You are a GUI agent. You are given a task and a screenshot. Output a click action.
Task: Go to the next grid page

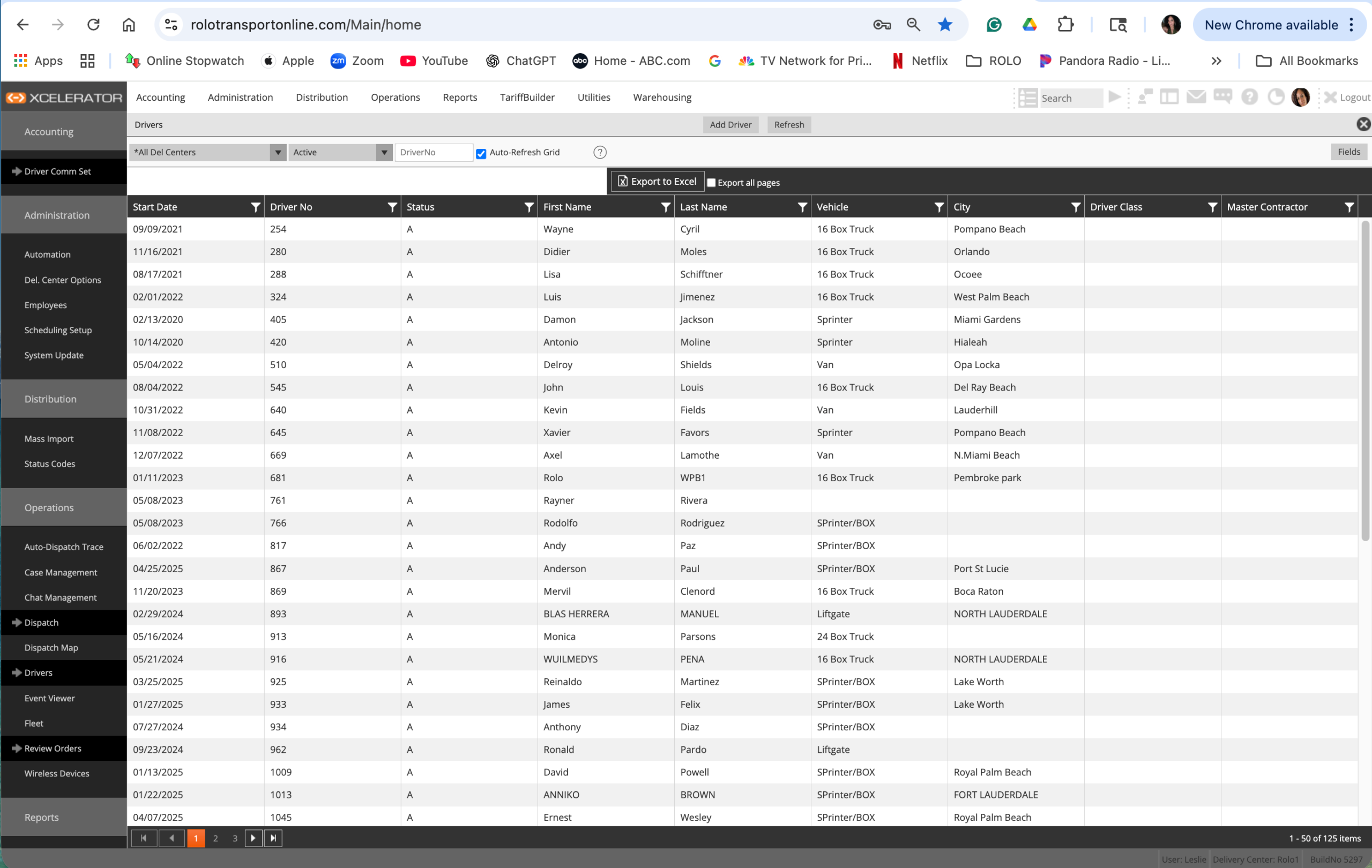253,838
